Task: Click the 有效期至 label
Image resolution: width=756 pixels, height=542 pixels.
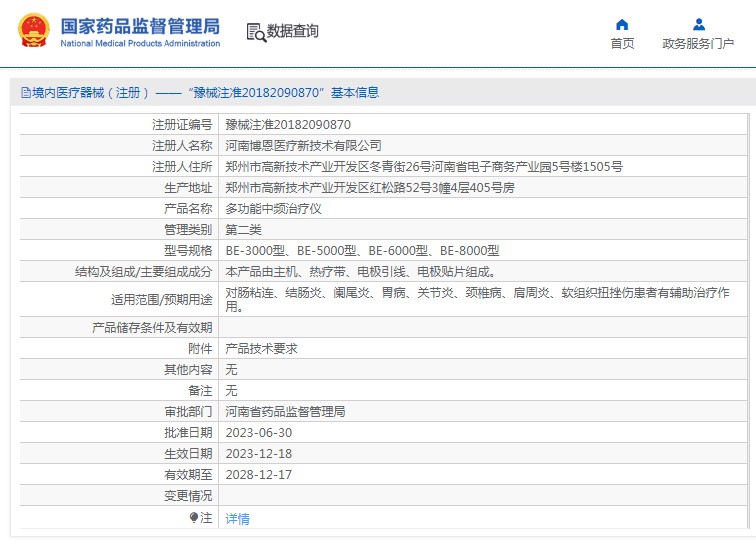Action: (188, 474)
